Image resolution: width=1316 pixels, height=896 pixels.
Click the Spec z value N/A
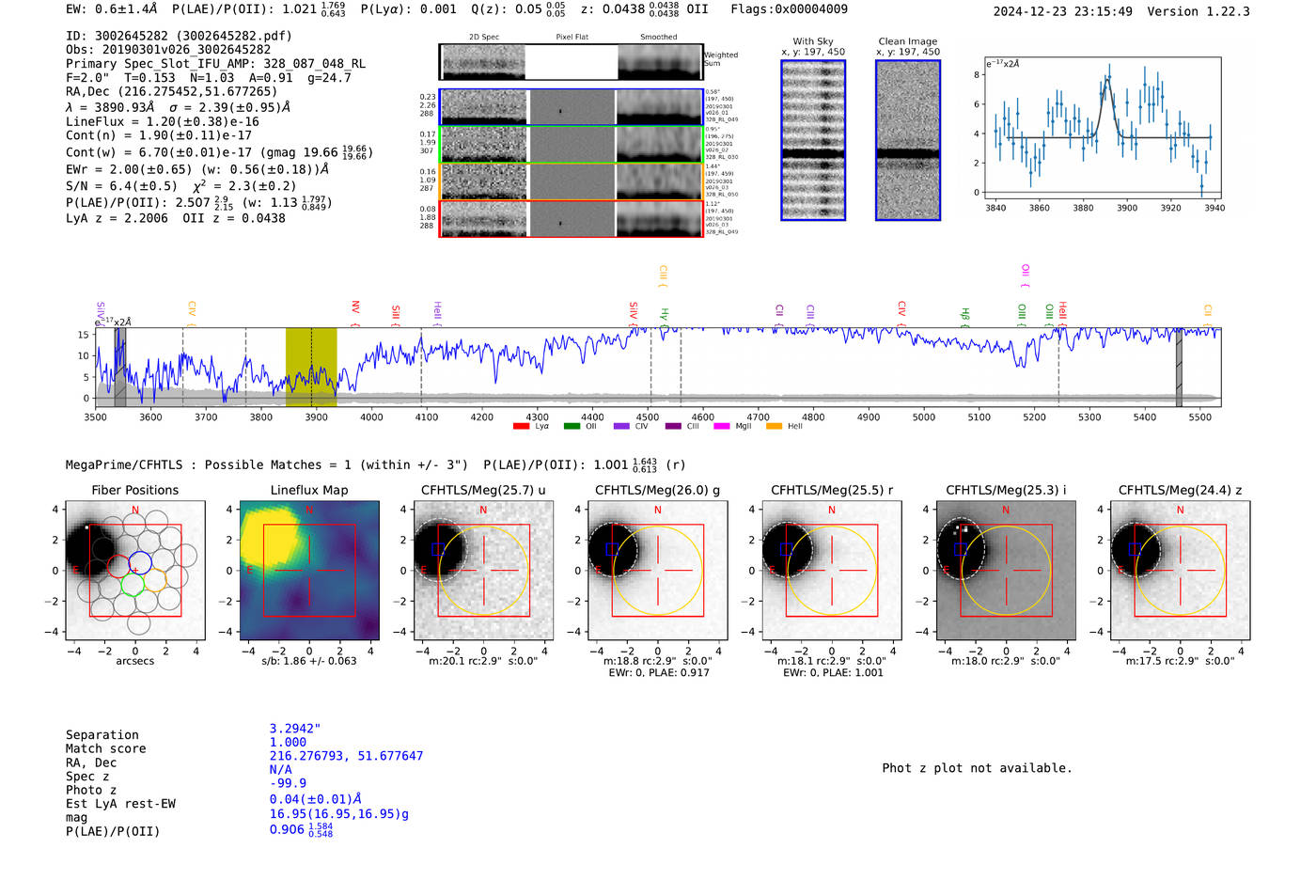pyautogui.click(x=280, y=769)
